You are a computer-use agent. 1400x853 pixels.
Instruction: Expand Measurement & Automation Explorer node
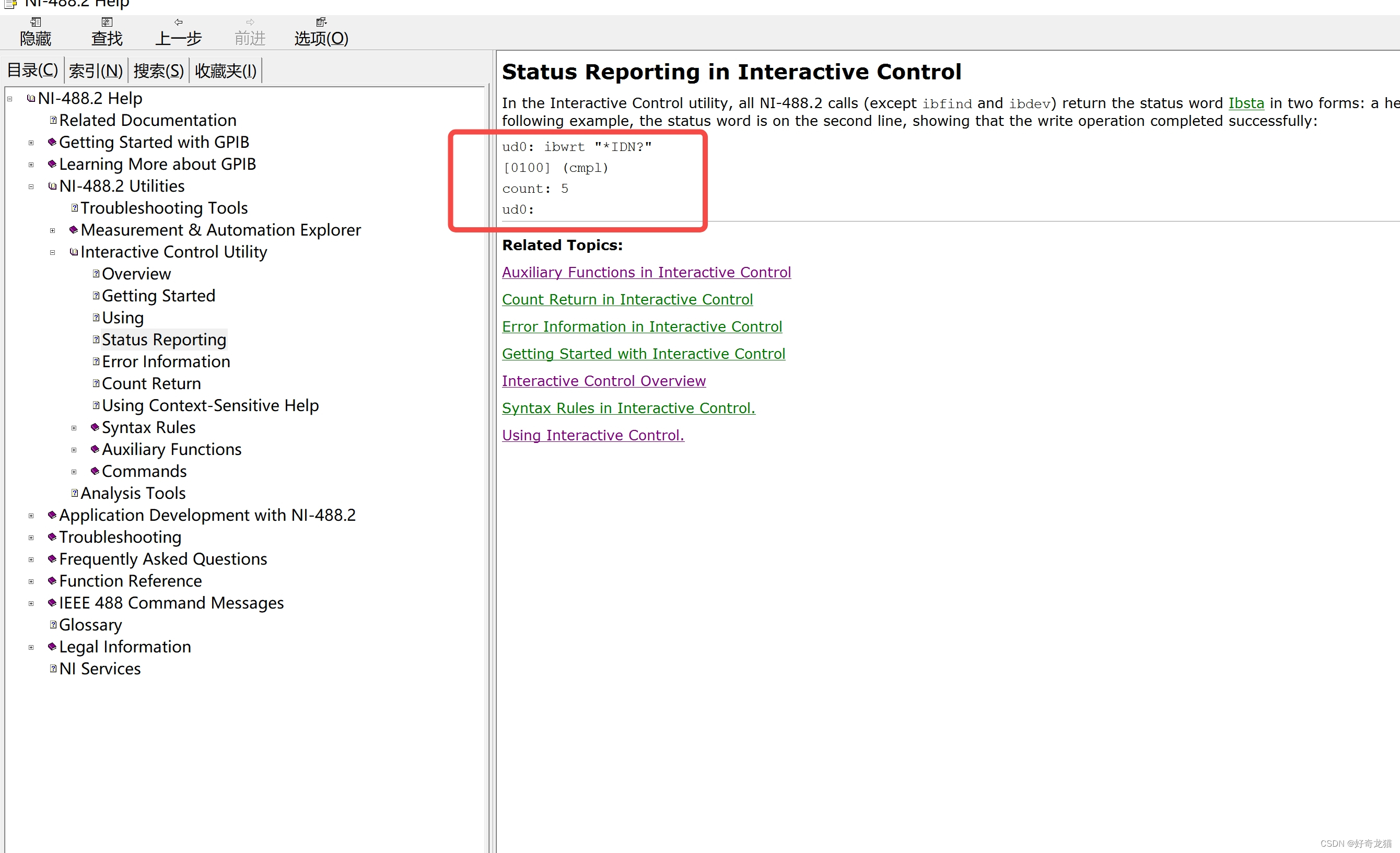click(x=52, y=231)
